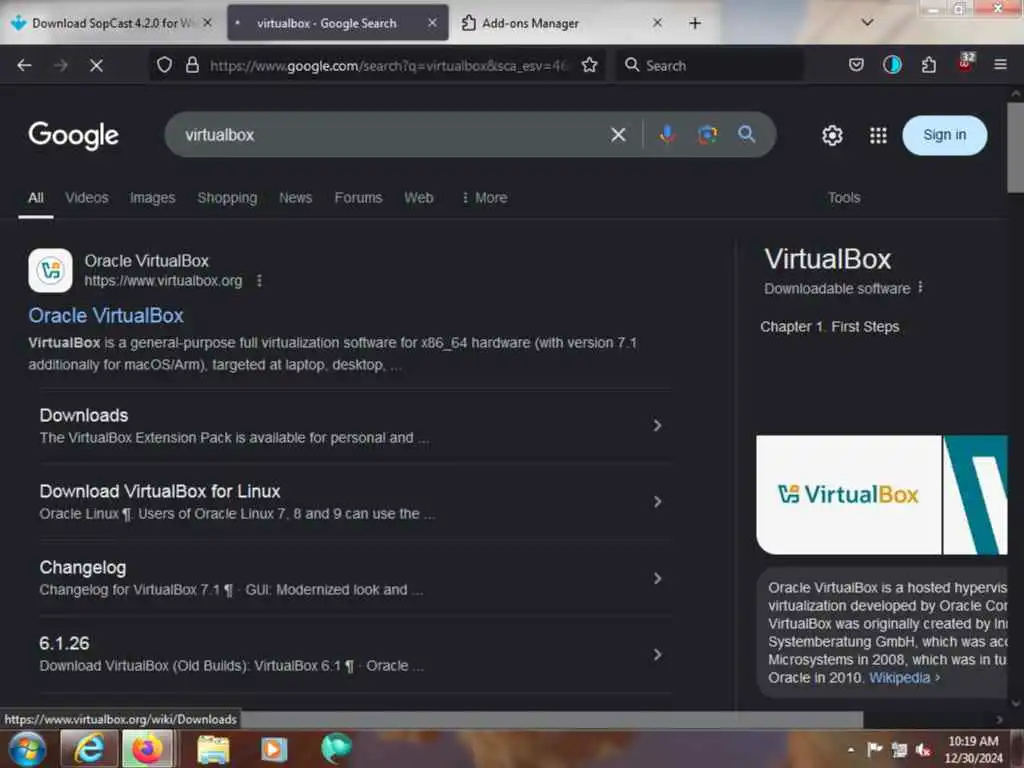Screen dimensions: 1024x768
Task: Open a new browser tab
Action: coord(695,24)
